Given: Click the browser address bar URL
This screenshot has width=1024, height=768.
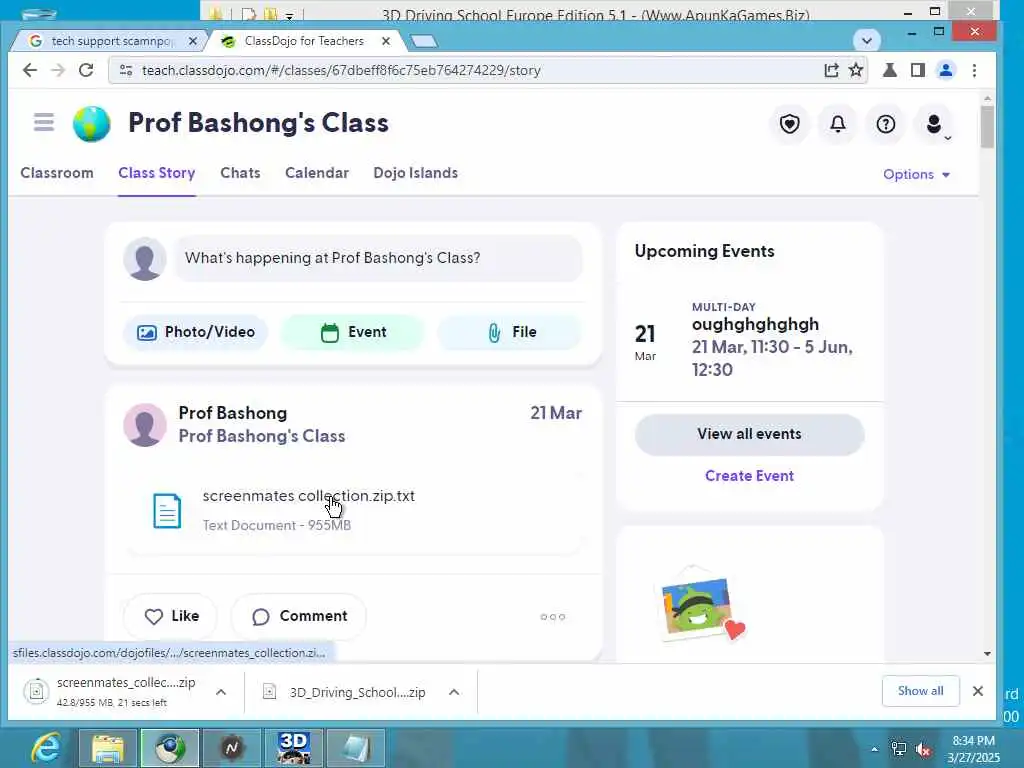Looking at the screenshot, I should (x=341, y=71).
